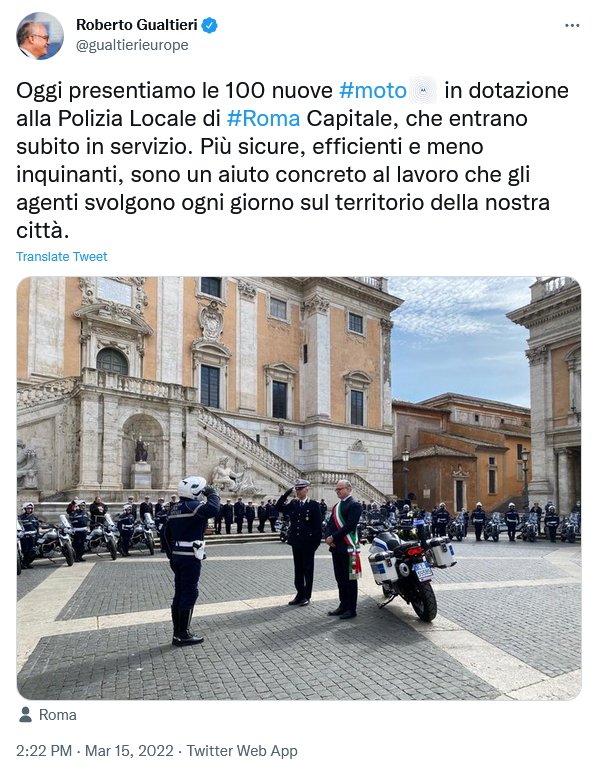This screenshot has height=775, width=598.
Task: Click the Roma tagged label under photo
Action: pos(57,715)
